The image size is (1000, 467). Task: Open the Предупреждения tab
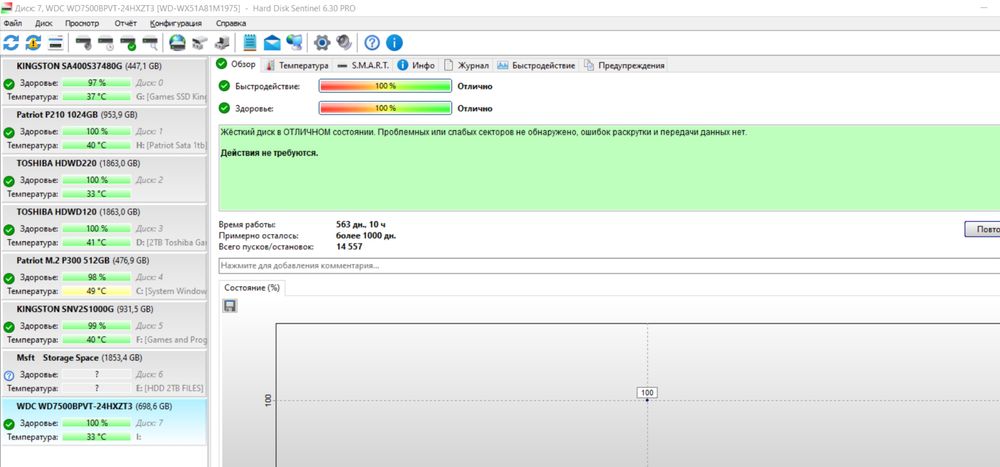click(624, 65)
